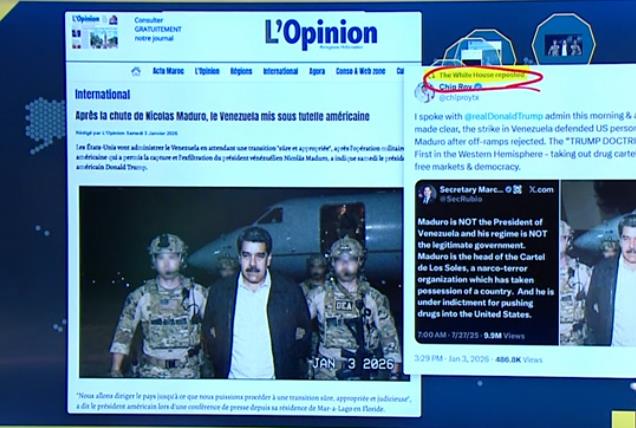Image resolution: width=636 pixels, height=428 pixels.
Task: Click the blue 'International' section heading
Action: [x=102, y=95]
